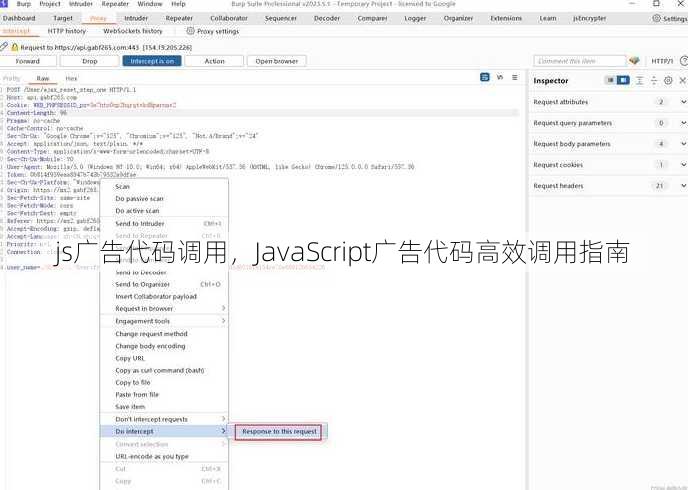This screenshot has height=490, width=688.
Task: Choose Do intercept in context menu
Action: 164,432
